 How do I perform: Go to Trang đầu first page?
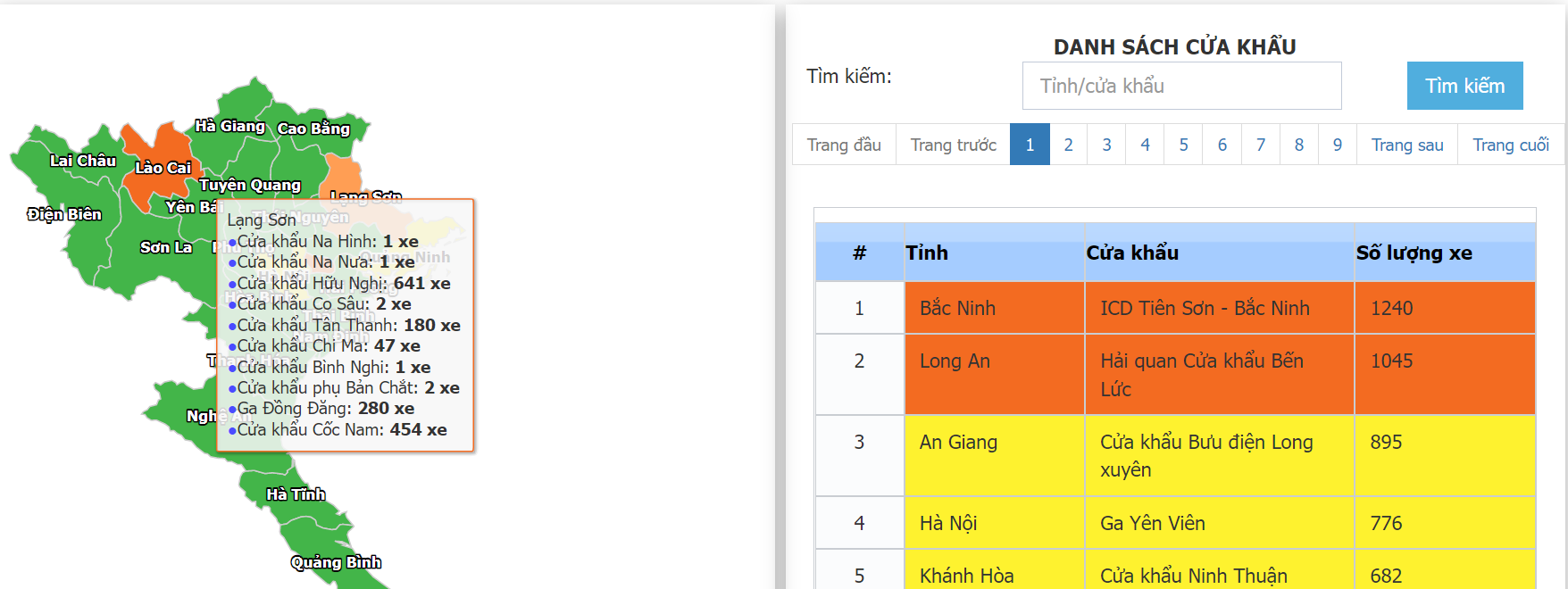pyautogui.click(x=844, y=145)
